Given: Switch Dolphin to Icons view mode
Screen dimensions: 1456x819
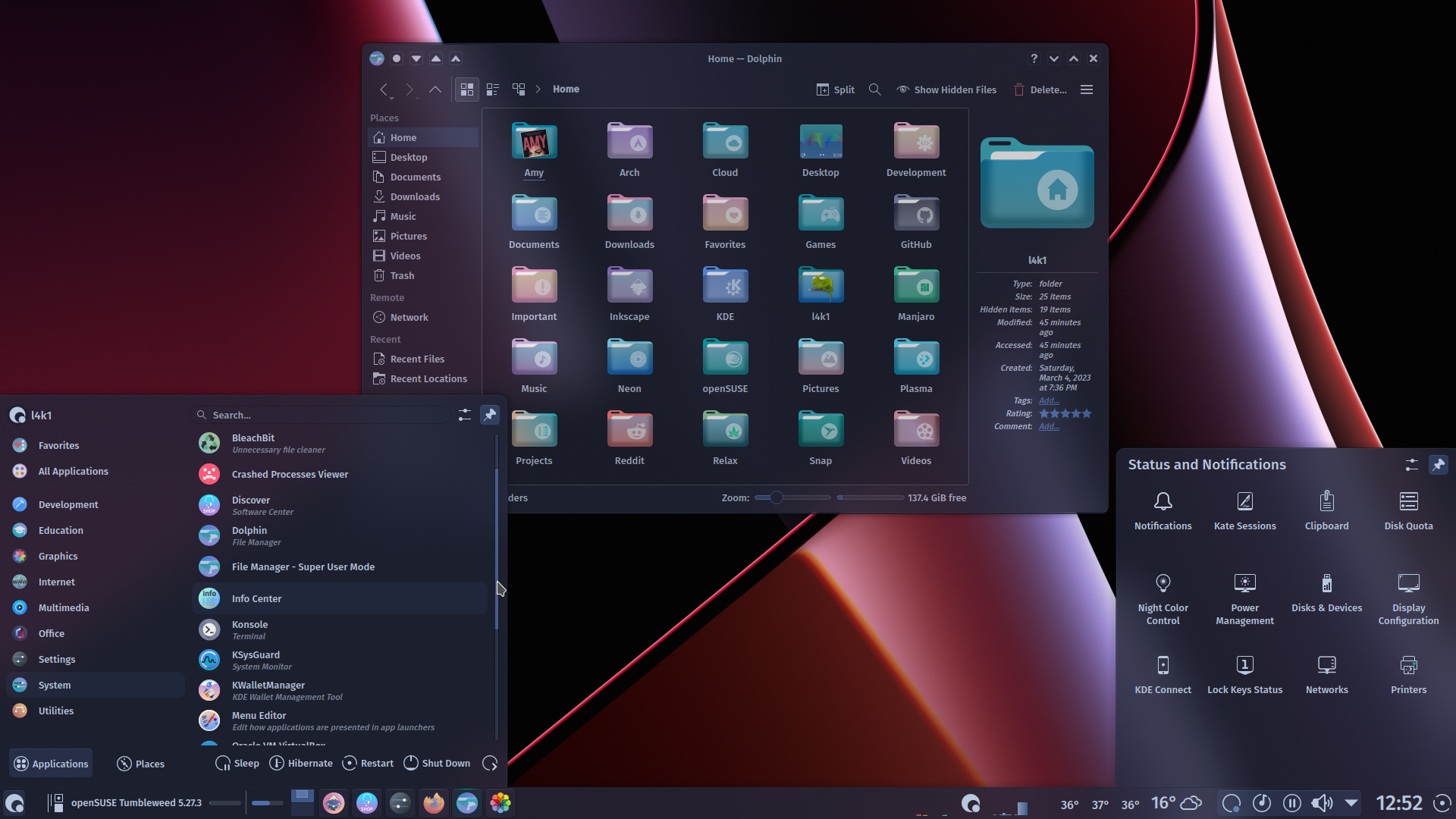Looking at the screenshot, I should click(467, 89).
